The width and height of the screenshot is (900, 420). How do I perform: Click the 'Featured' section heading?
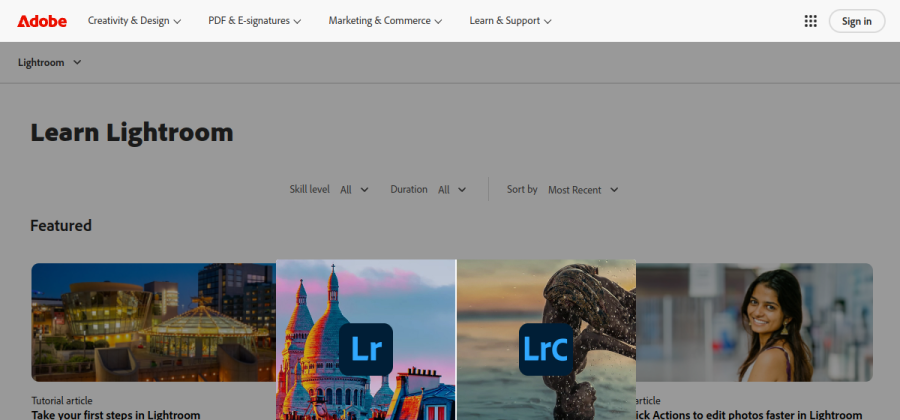[61, 225]
